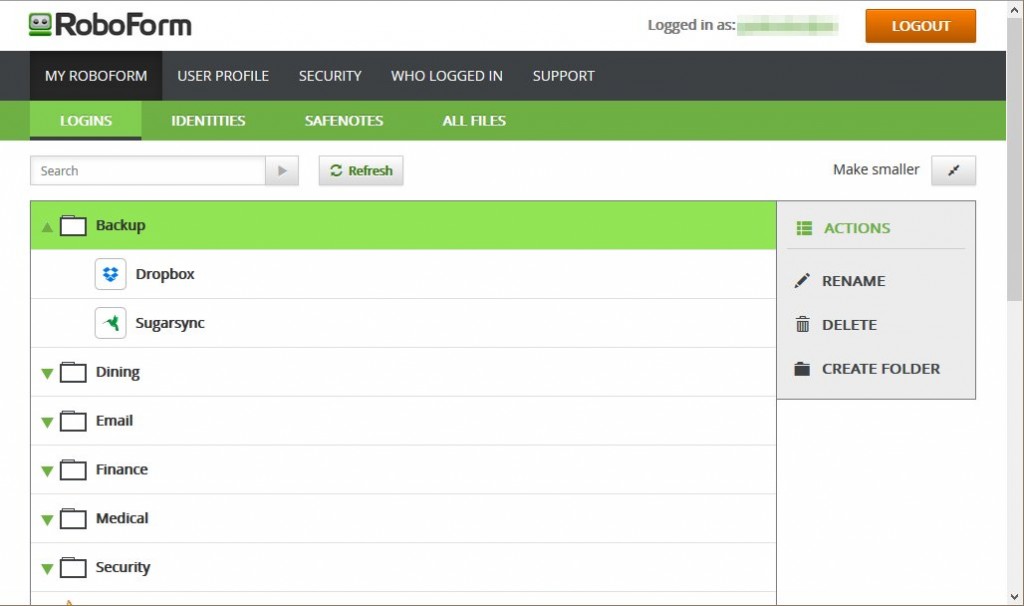
Task: Click the RoboForm logo
Action: tap(110, 25)
